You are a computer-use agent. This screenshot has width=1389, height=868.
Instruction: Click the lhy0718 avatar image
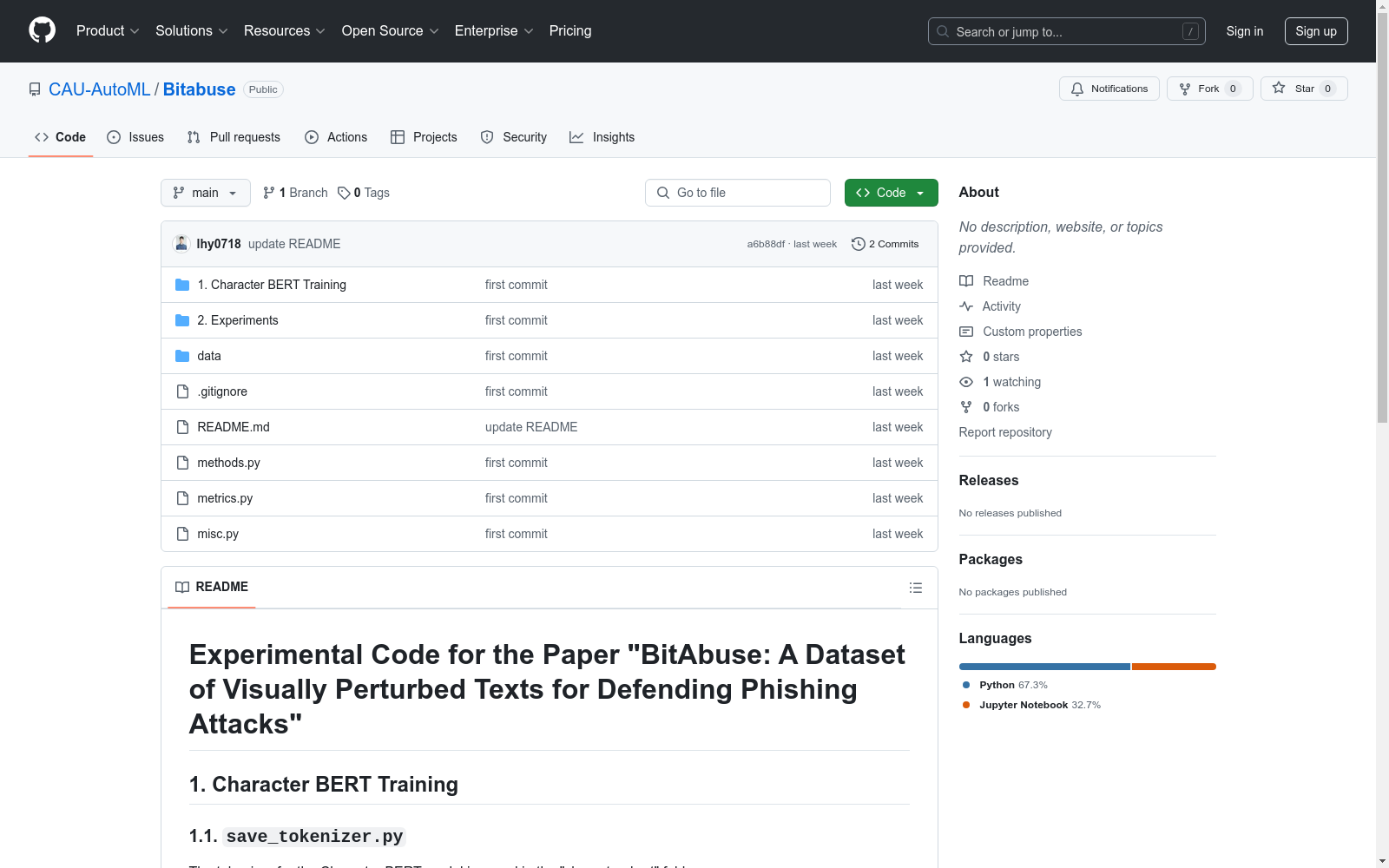tap(181, 244)
